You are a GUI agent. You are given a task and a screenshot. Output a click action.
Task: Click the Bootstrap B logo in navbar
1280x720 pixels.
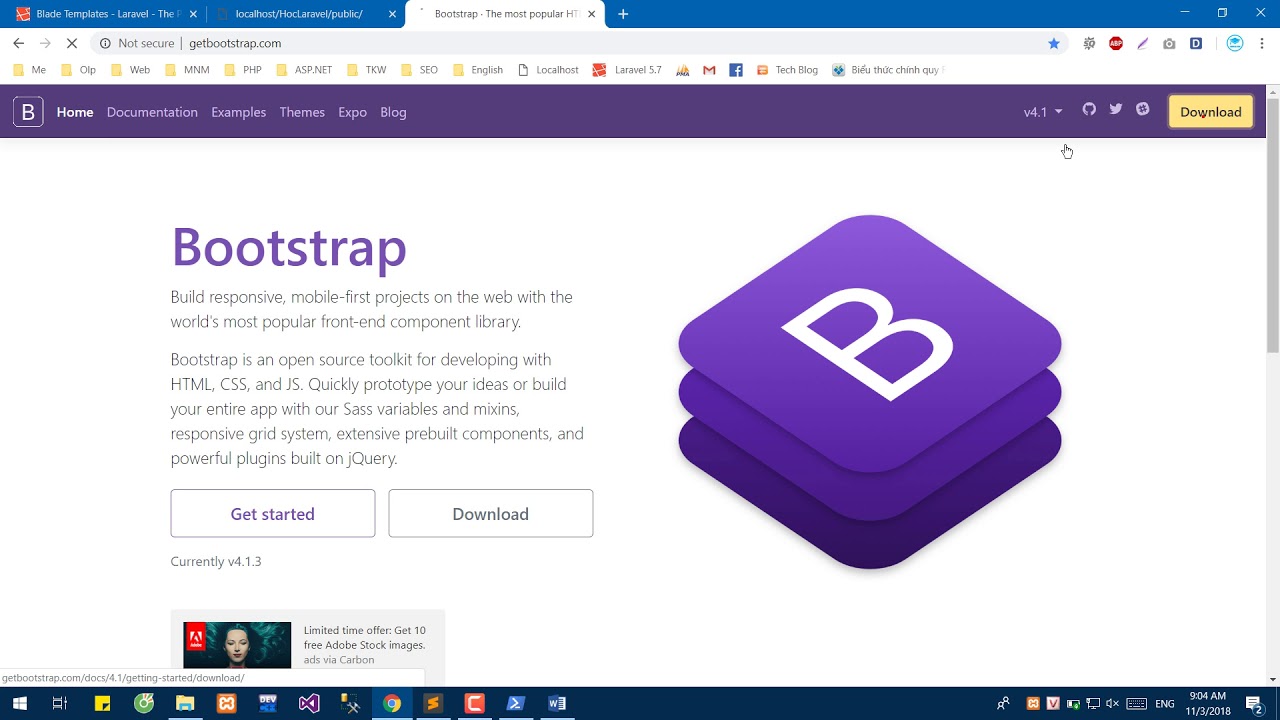point(28,112)
